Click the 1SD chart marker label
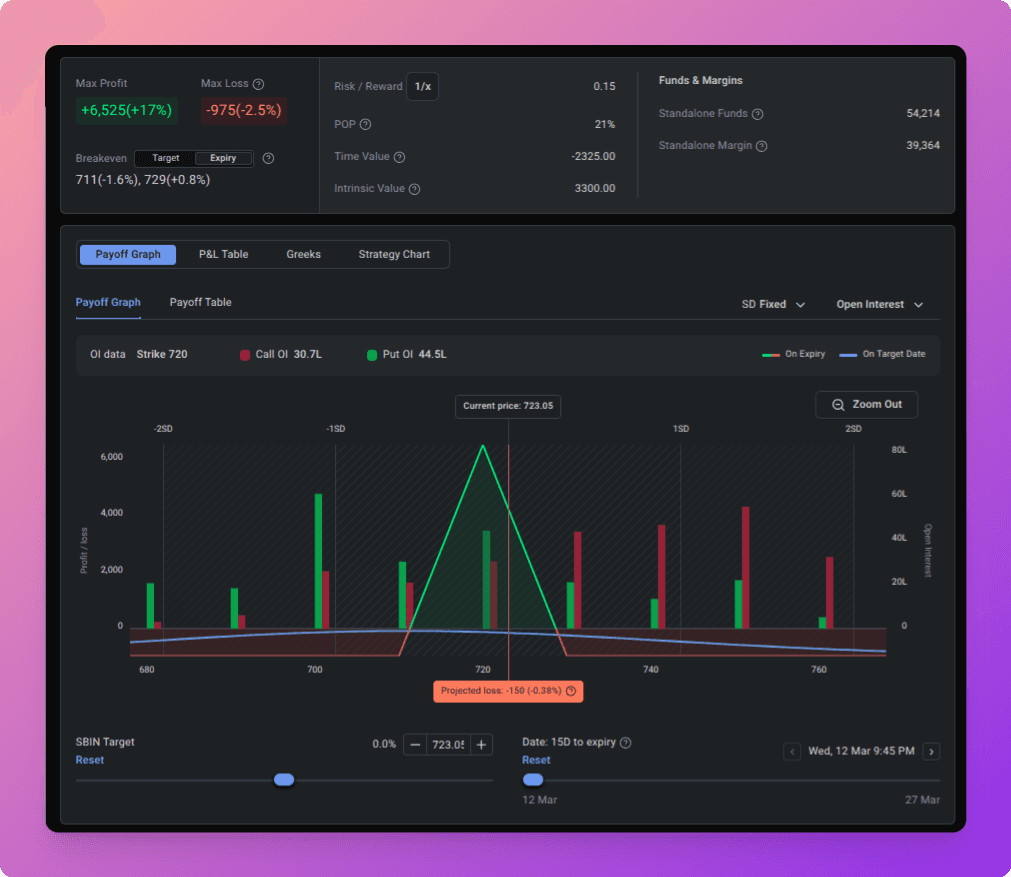1011x877 pixels. (681, 429)
